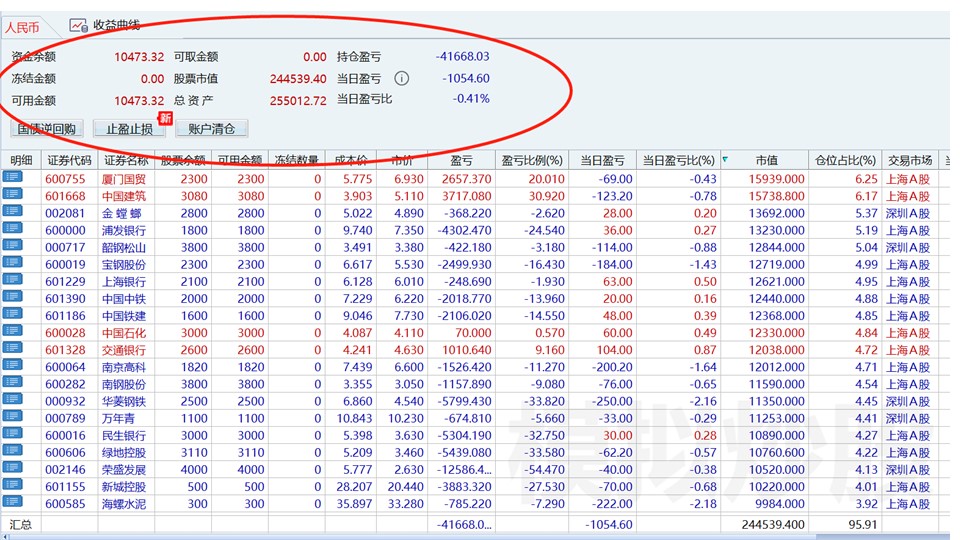Open detail icon for 绿地控股 row
Image resolution: width=960 pixels, height=540 pixels.
12,452
